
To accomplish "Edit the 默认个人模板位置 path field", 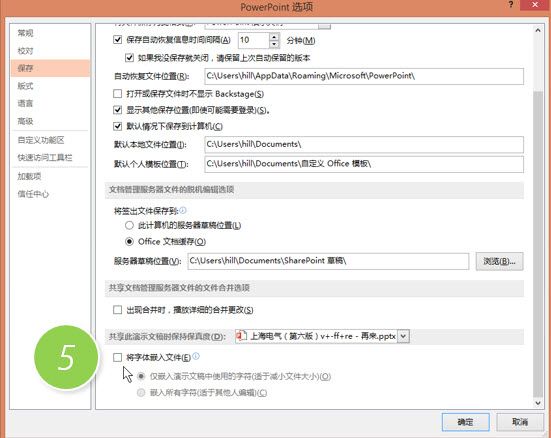I will tap(364, 164).
